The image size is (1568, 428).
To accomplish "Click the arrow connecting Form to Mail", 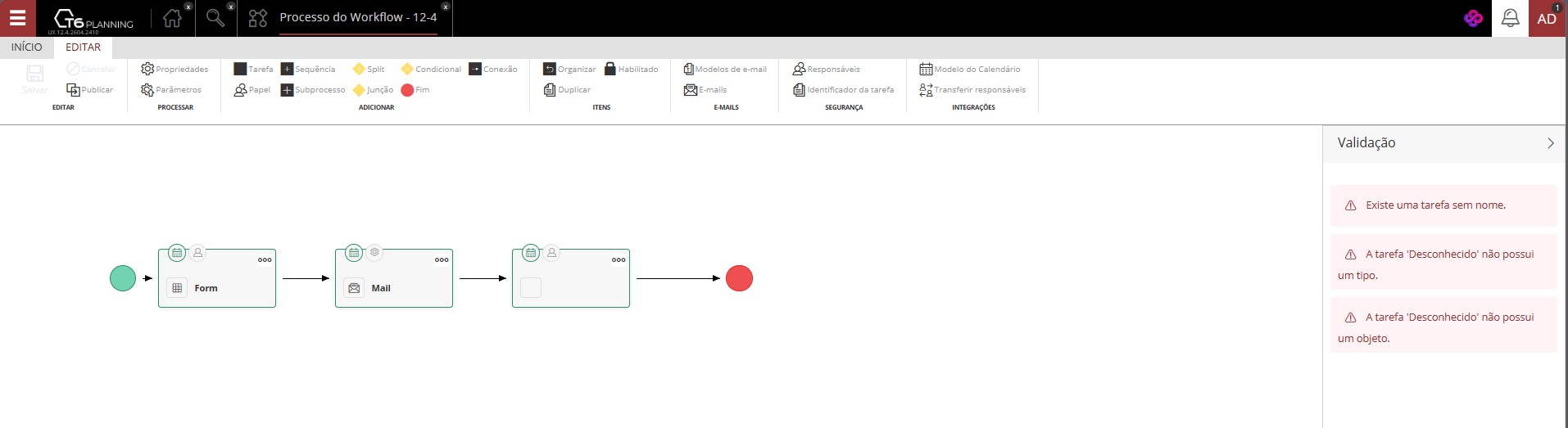I will click(306, 278).
